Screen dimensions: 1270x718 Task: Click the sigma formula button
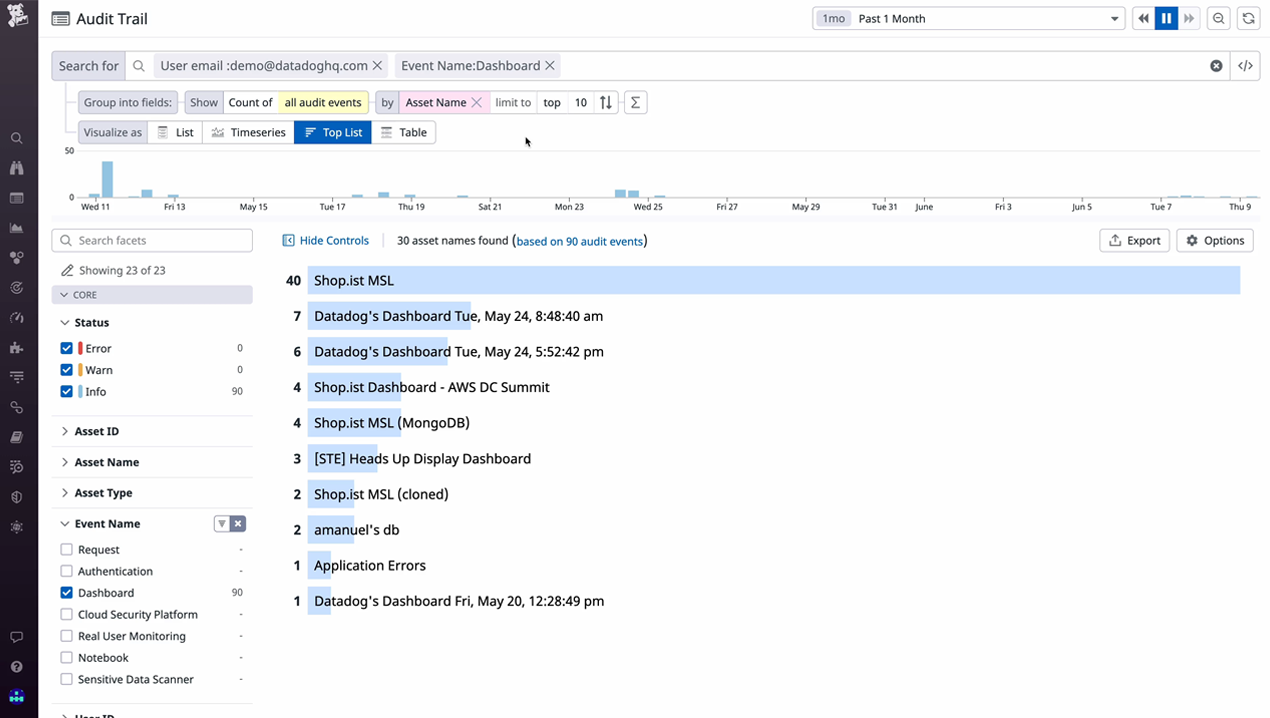click(635, 102)
